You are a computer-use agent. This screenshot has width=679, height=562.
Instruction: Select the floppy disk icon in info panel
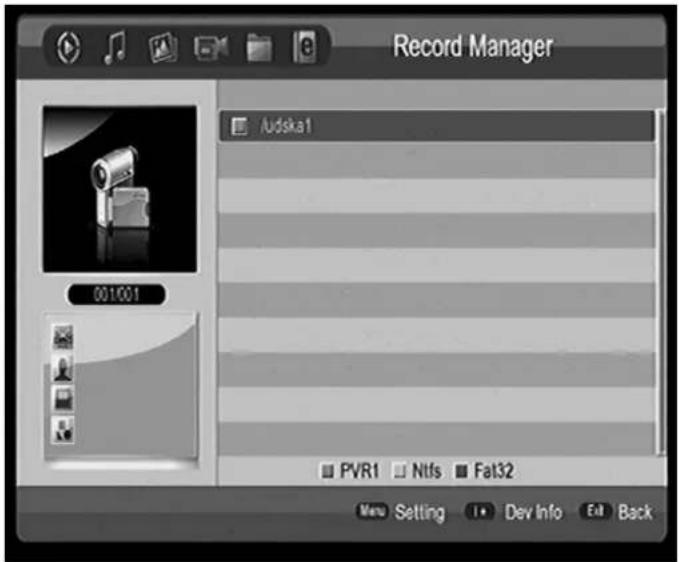tap(63, 399)
